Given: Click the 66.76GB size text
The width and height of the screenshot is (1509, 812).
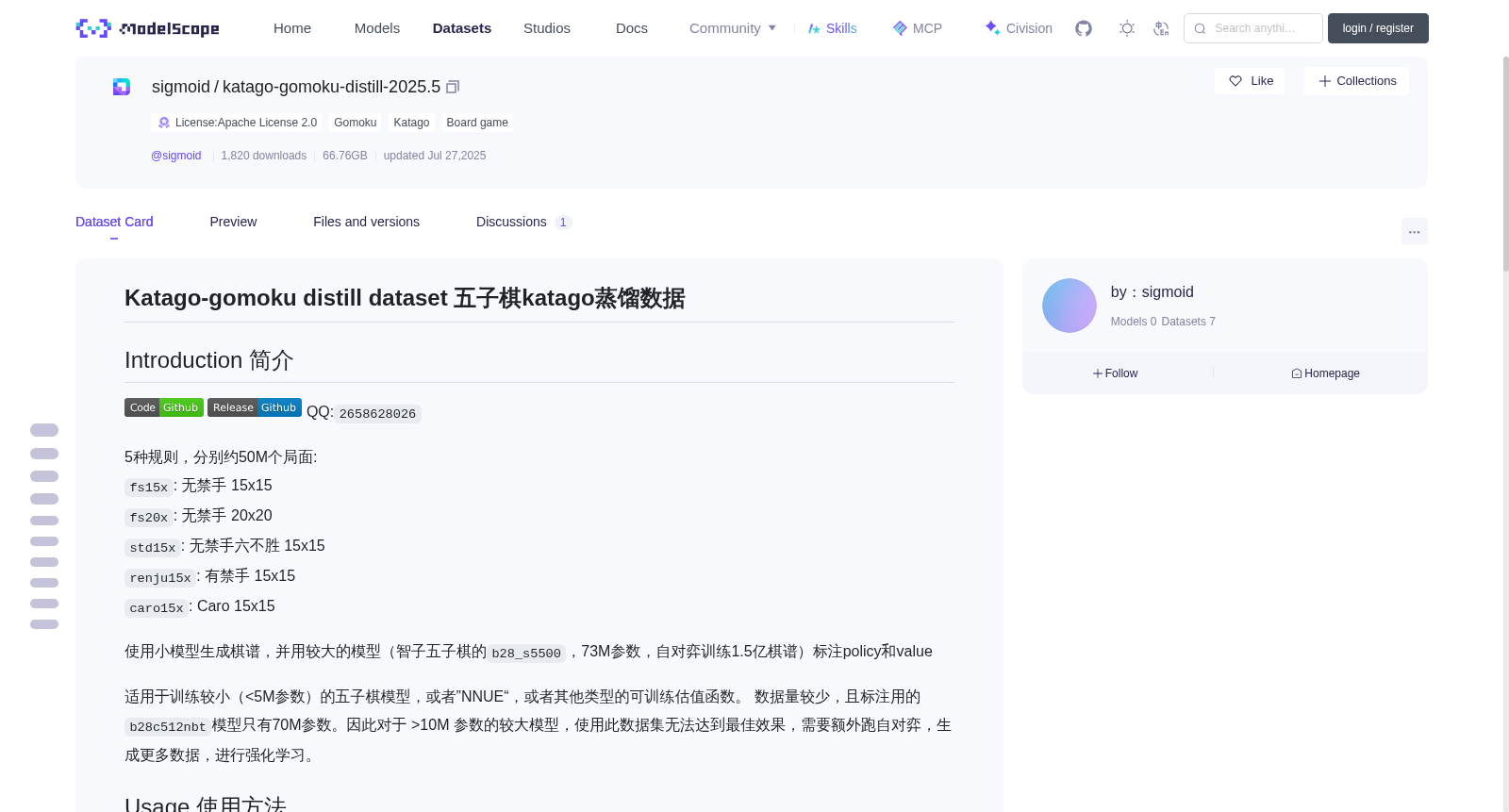Looking at the screenshot, I should coord(345,156).
